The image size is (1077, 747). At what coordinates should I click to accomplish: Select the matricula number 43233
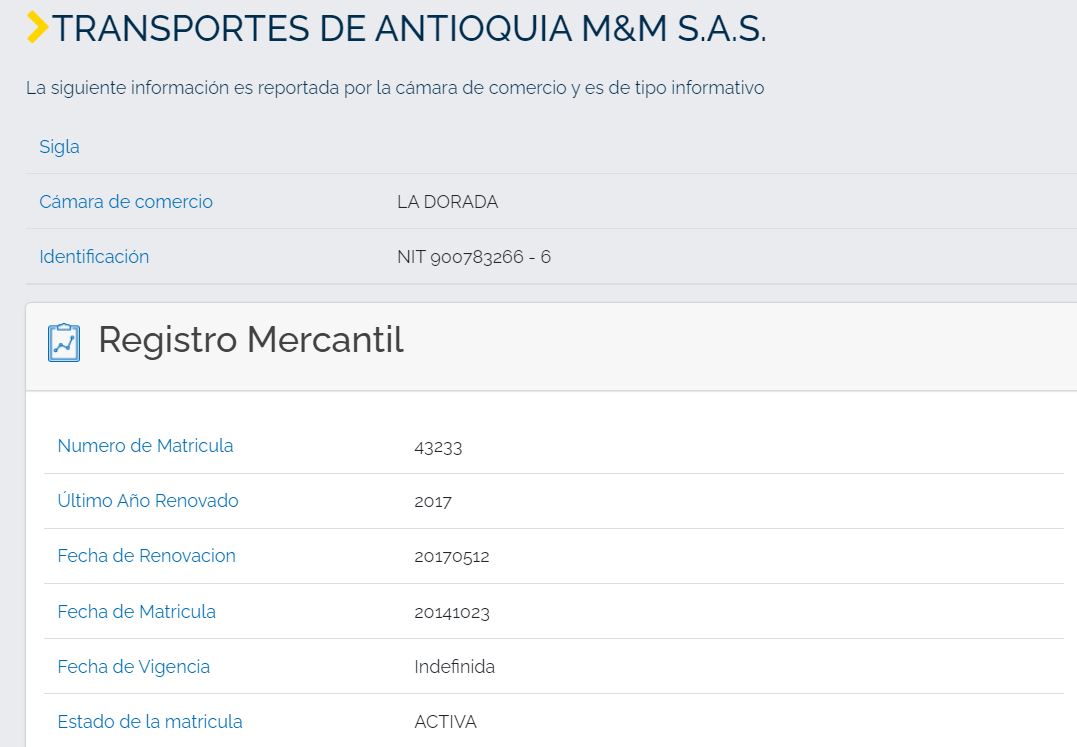point(438,447)
